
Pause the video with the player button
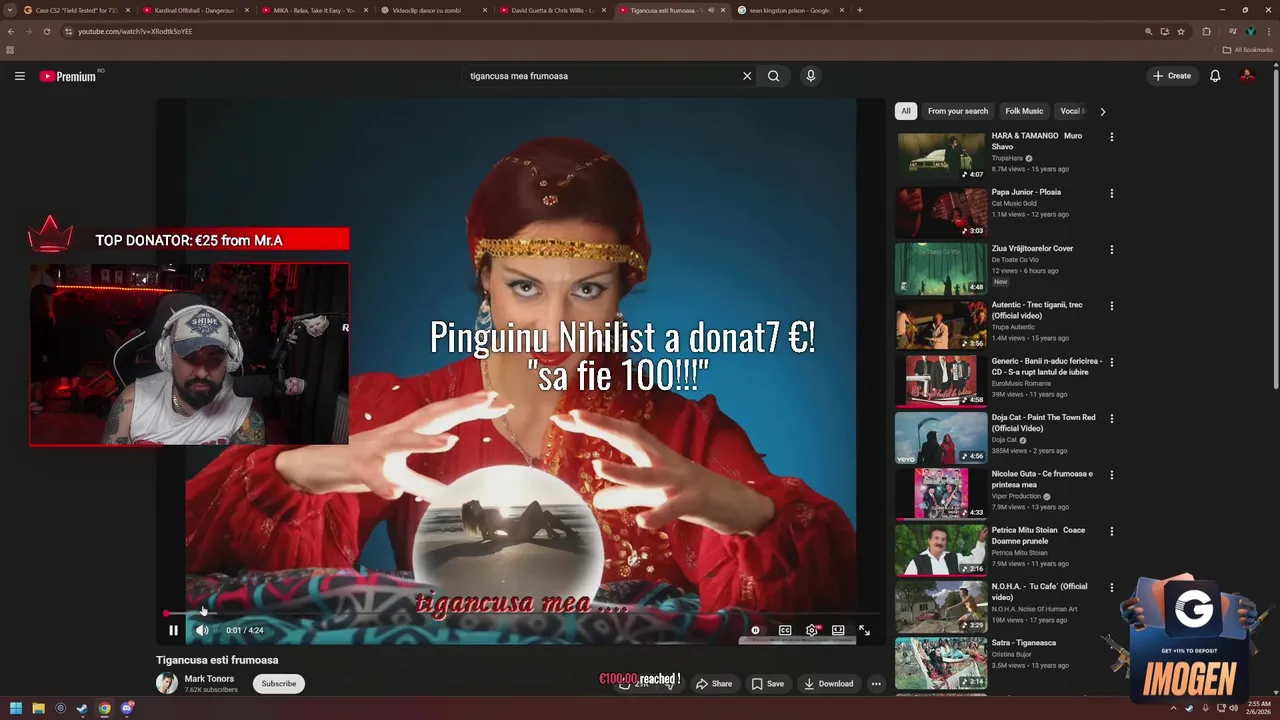click(173, 630)
